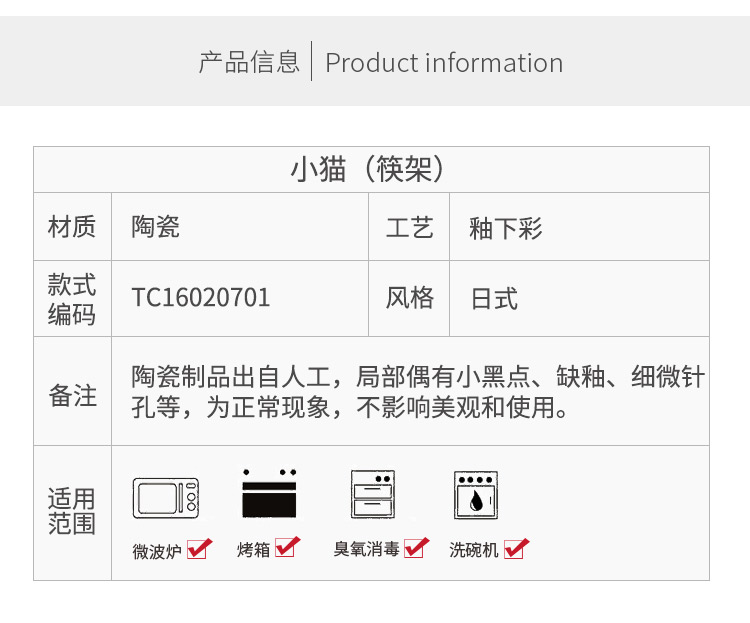The height and width of the screenshot is (623, 750).
Task: Click the 工艺 label cell
Action: pyautogui.click(x=409, y=227)
